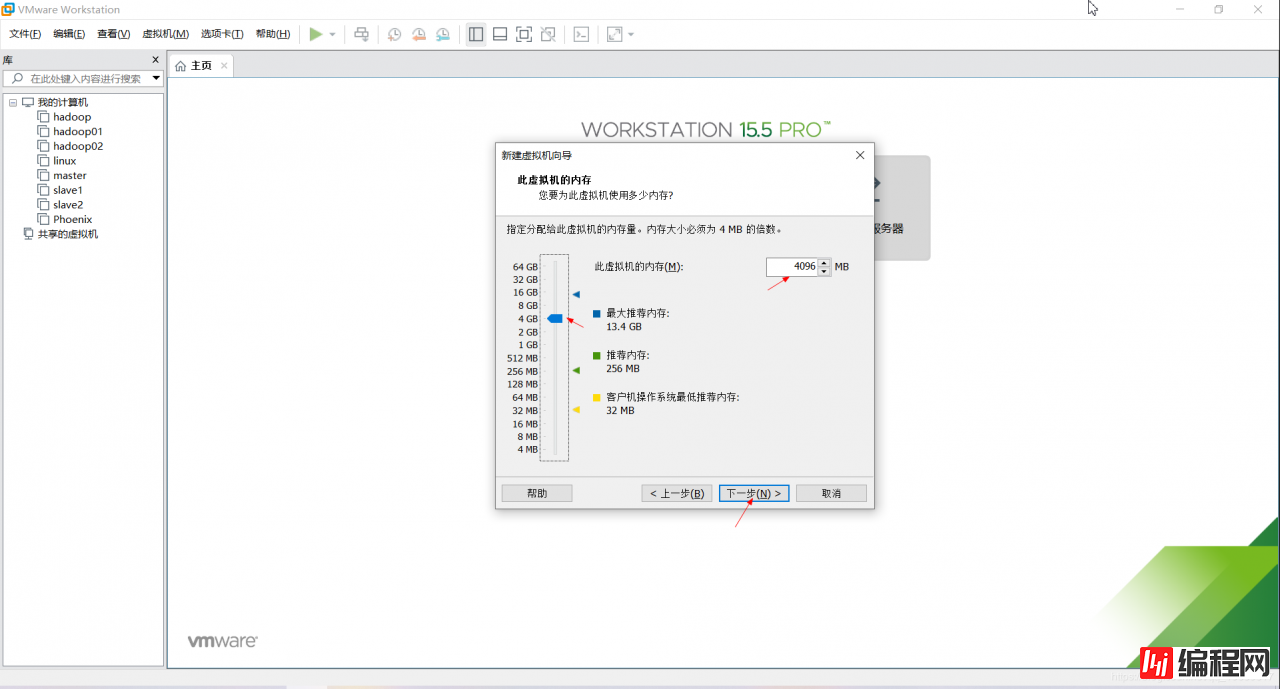Close the 新建虚拟机向导 dialog

pyautogui.click(x=859, y=155)
